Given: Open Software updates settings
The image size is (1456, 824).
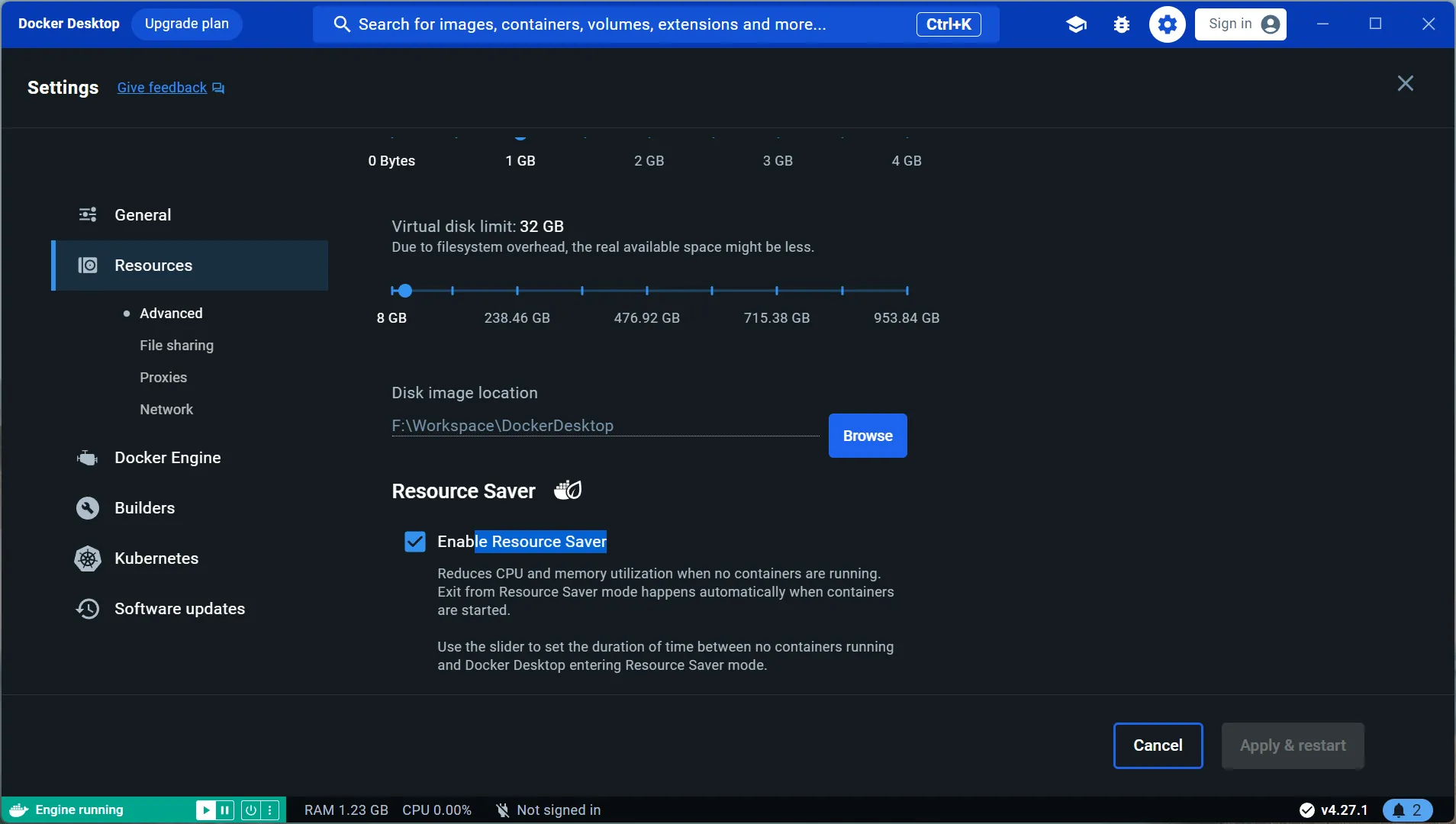Looking at the screenshot, I should coord(189,609).
